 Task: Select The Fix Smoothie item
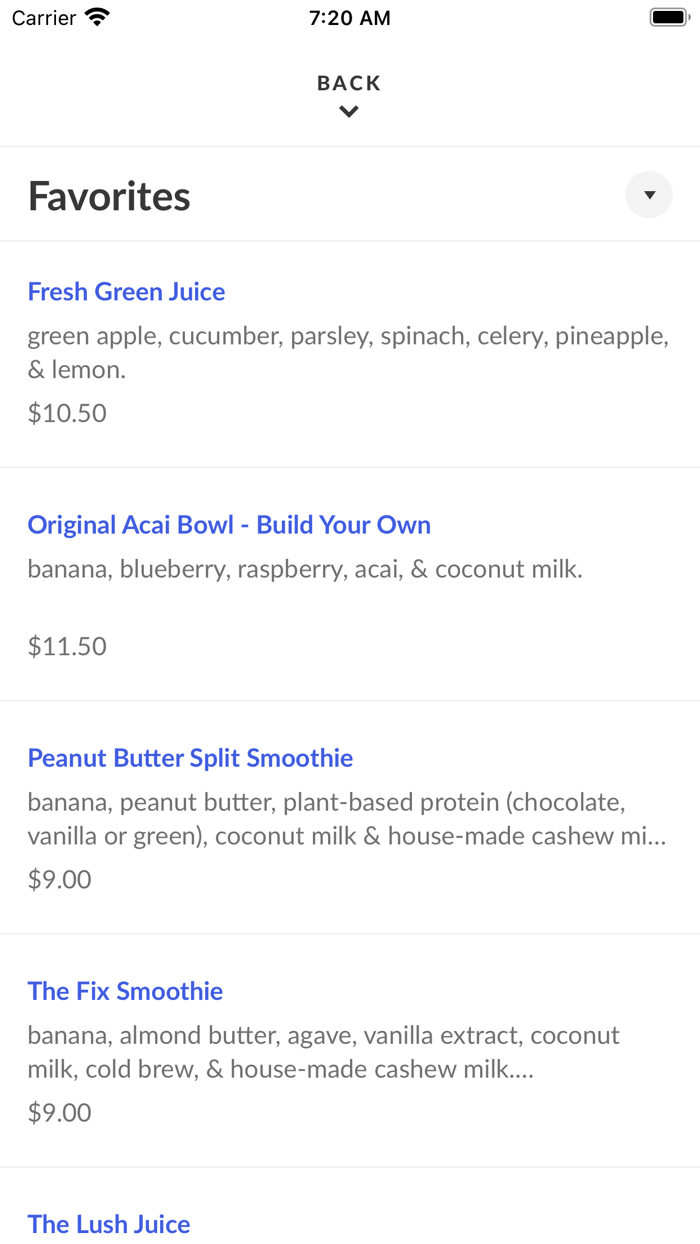tap(125, 991)
